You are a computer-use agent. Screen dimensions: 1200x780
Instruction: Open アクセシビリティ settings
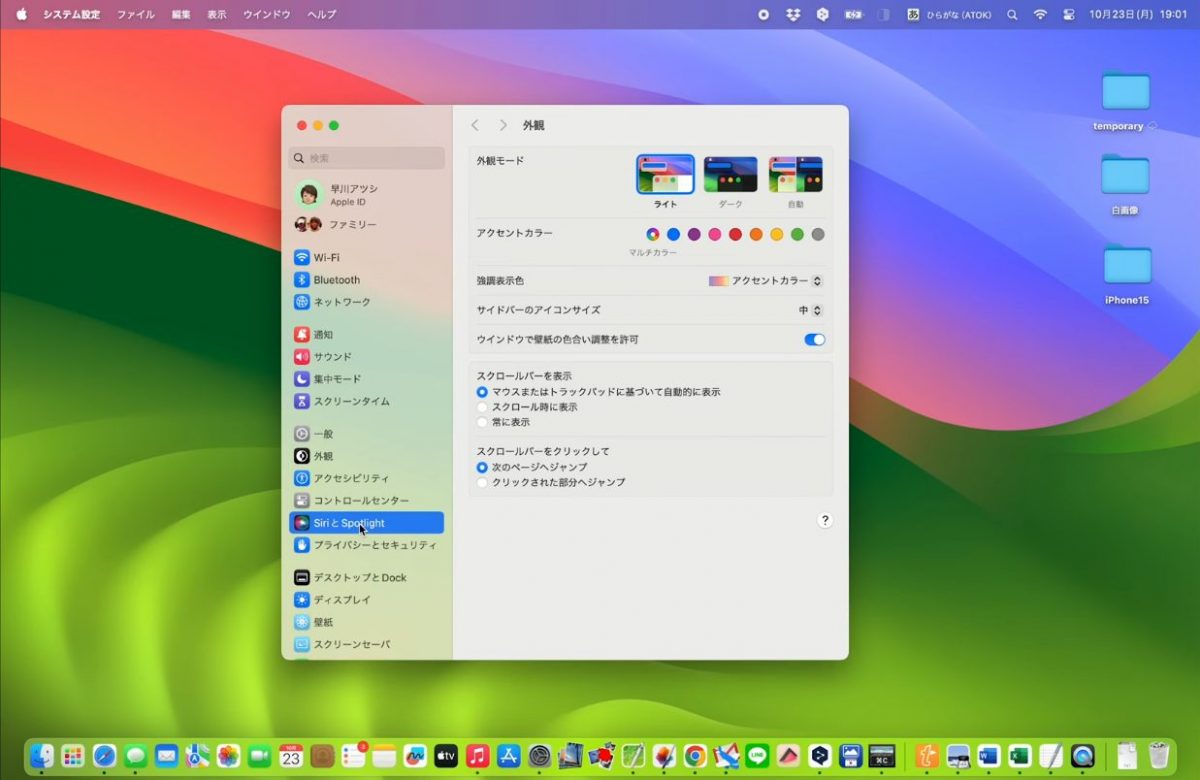coord(366,478)
